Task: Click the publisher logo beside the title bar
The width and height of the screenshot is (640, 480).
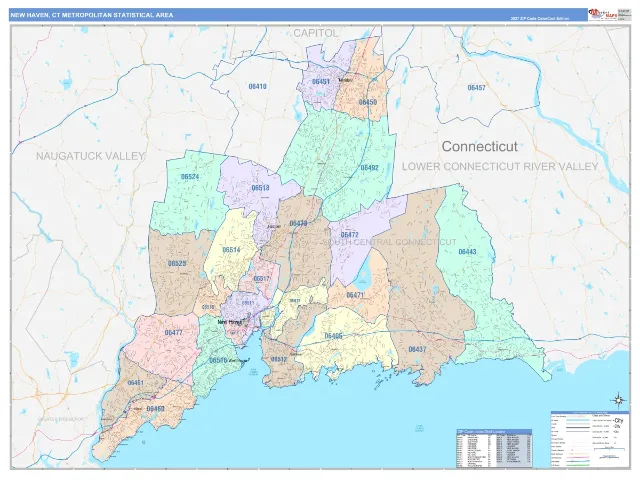Action: 602,14
